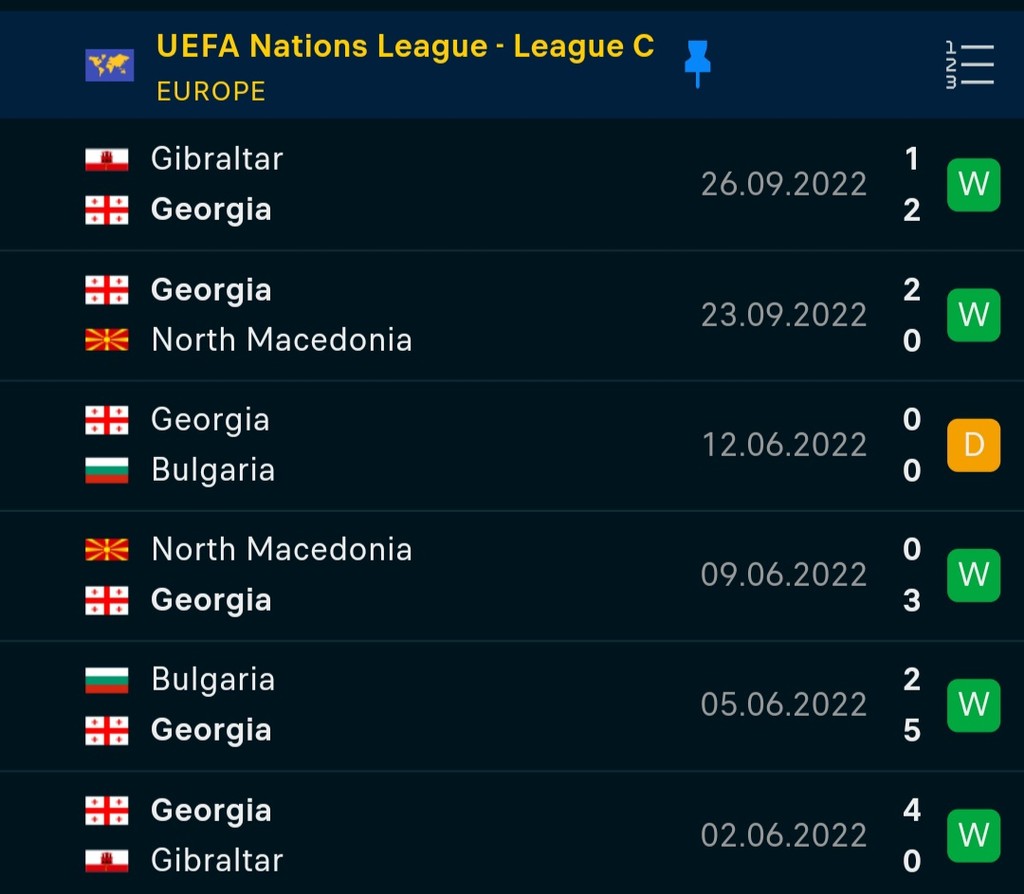Open the Georgia vs North Macedonia 2-0 match
Screen dimensions: 1024x894
pyautogui.click(x=512, y=315)
